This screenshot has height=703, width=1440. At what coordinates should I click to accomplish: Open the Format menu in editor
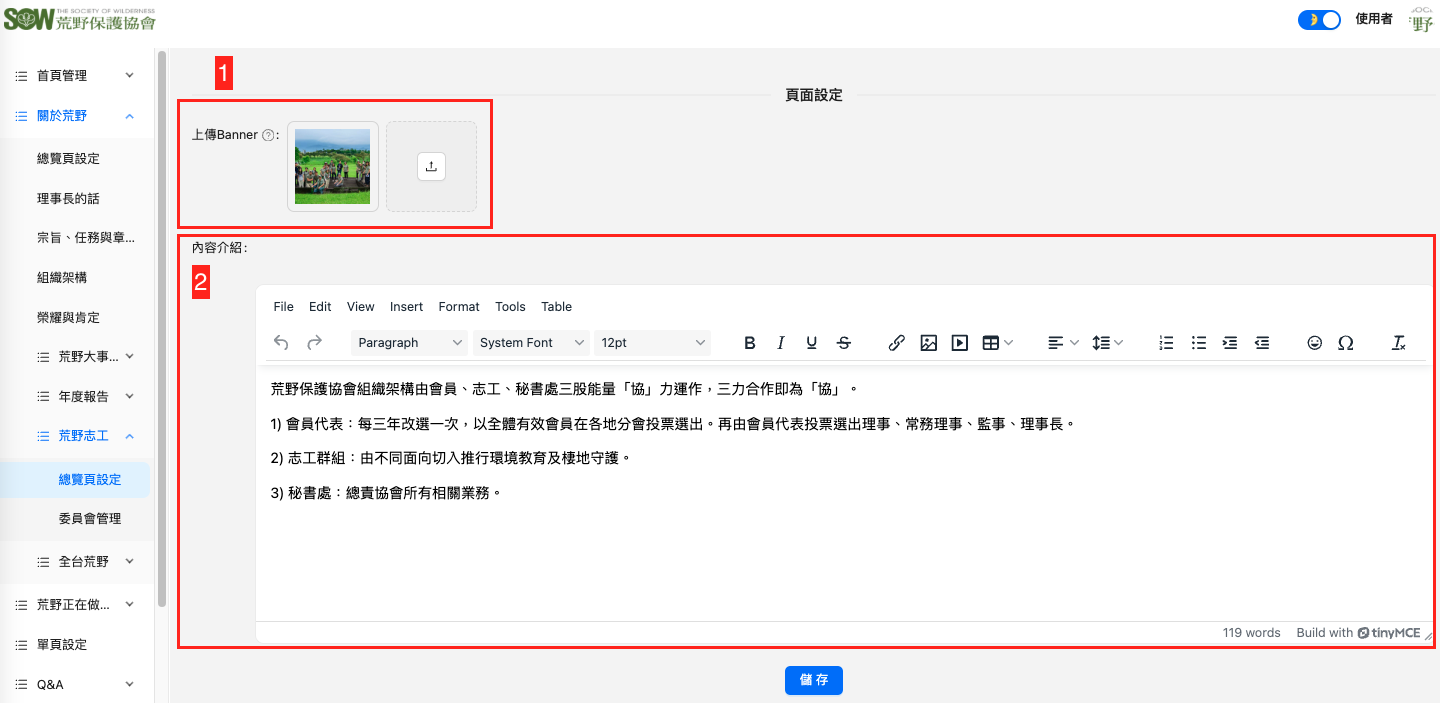(459, 307)
